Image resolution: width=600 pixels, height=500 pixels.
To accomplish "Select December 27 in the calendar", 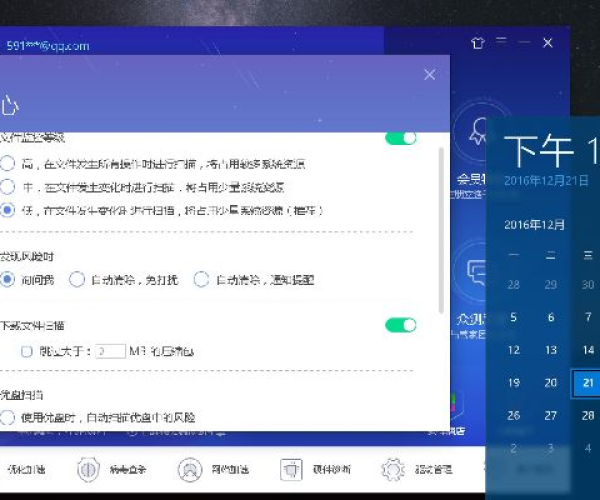I will [x=551, y=415].
